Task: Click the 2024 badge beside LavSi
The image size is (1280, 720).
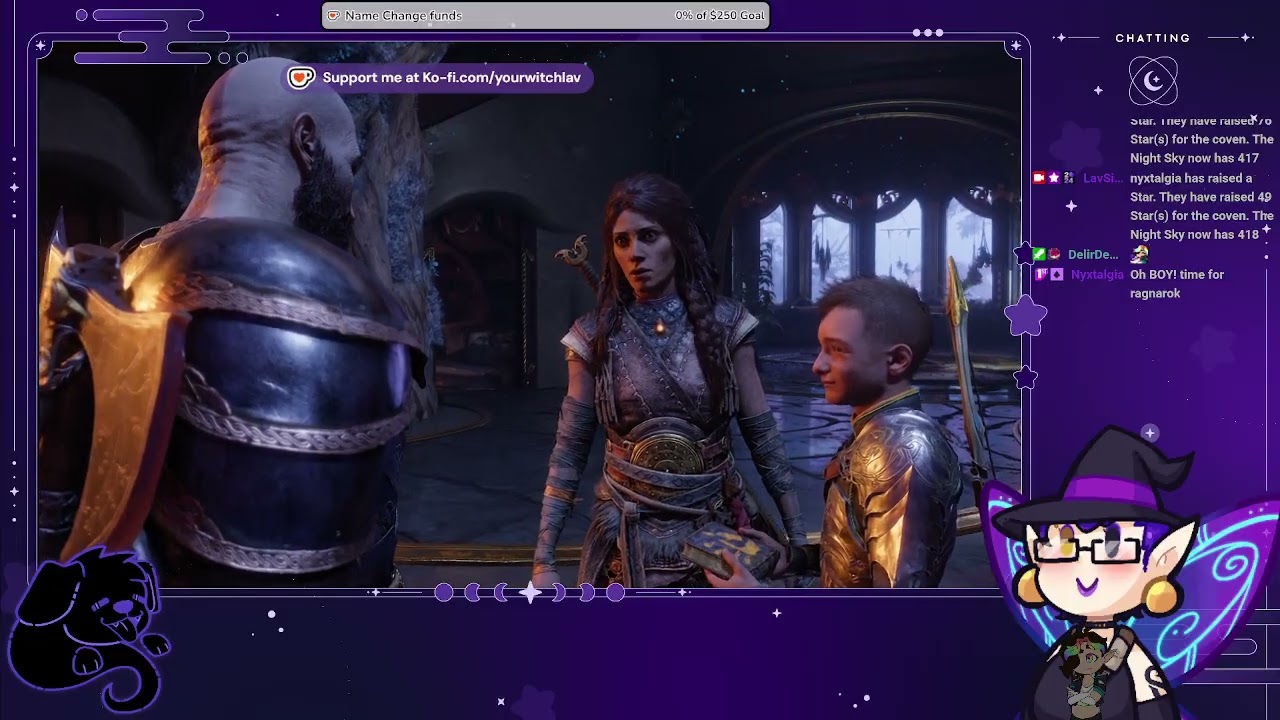Action: coord(1069,178)
